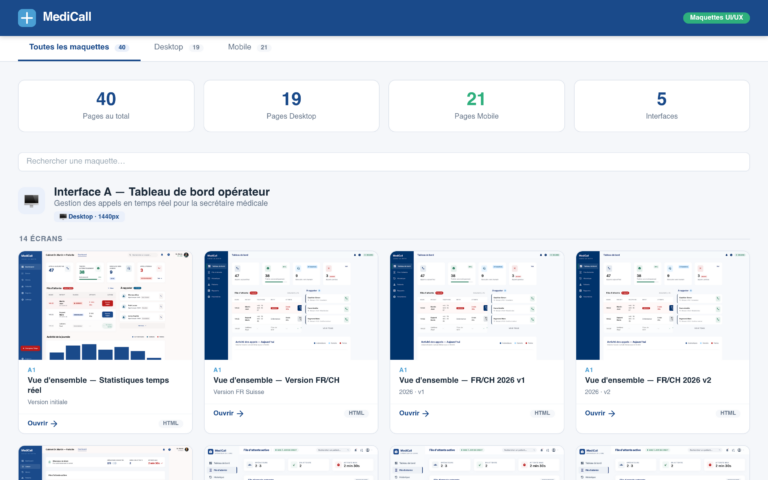Click Ouvrir on FR/CH 2026 v2 card
The width and height of the screenshot is (768, 480).
600,413
